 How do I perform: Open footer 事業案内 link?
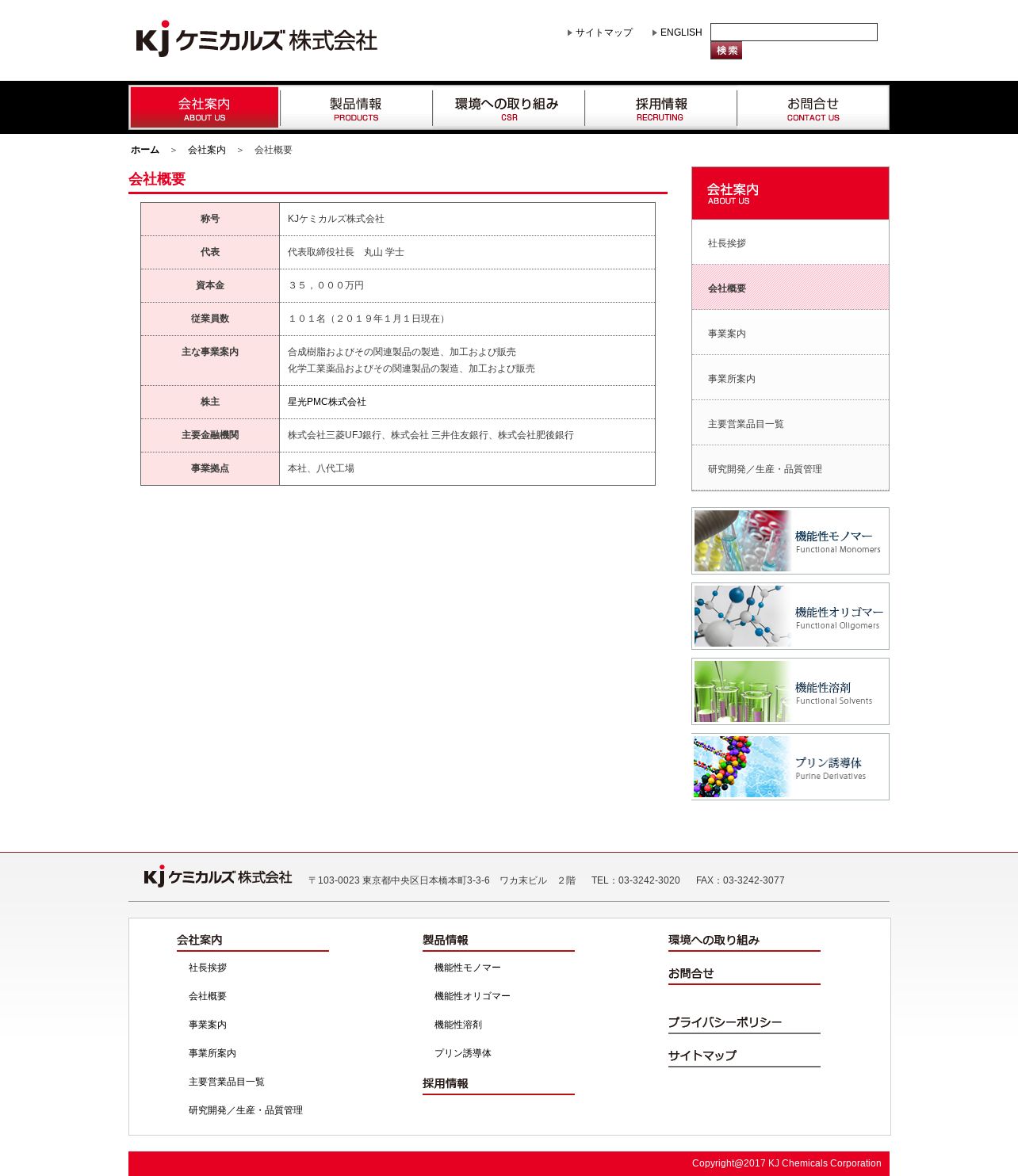[x=208, y=1025]
